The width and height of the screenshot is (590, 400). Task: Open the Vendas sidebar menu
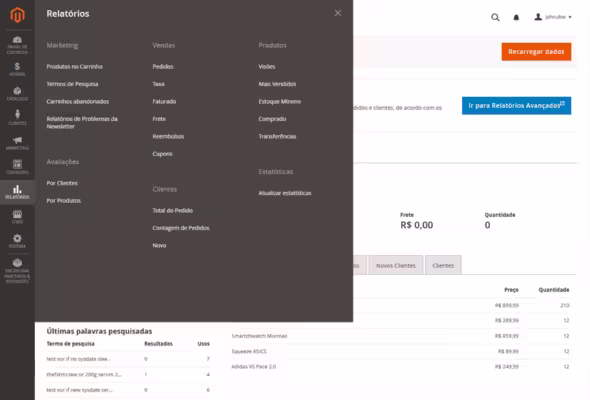point(17,69)
